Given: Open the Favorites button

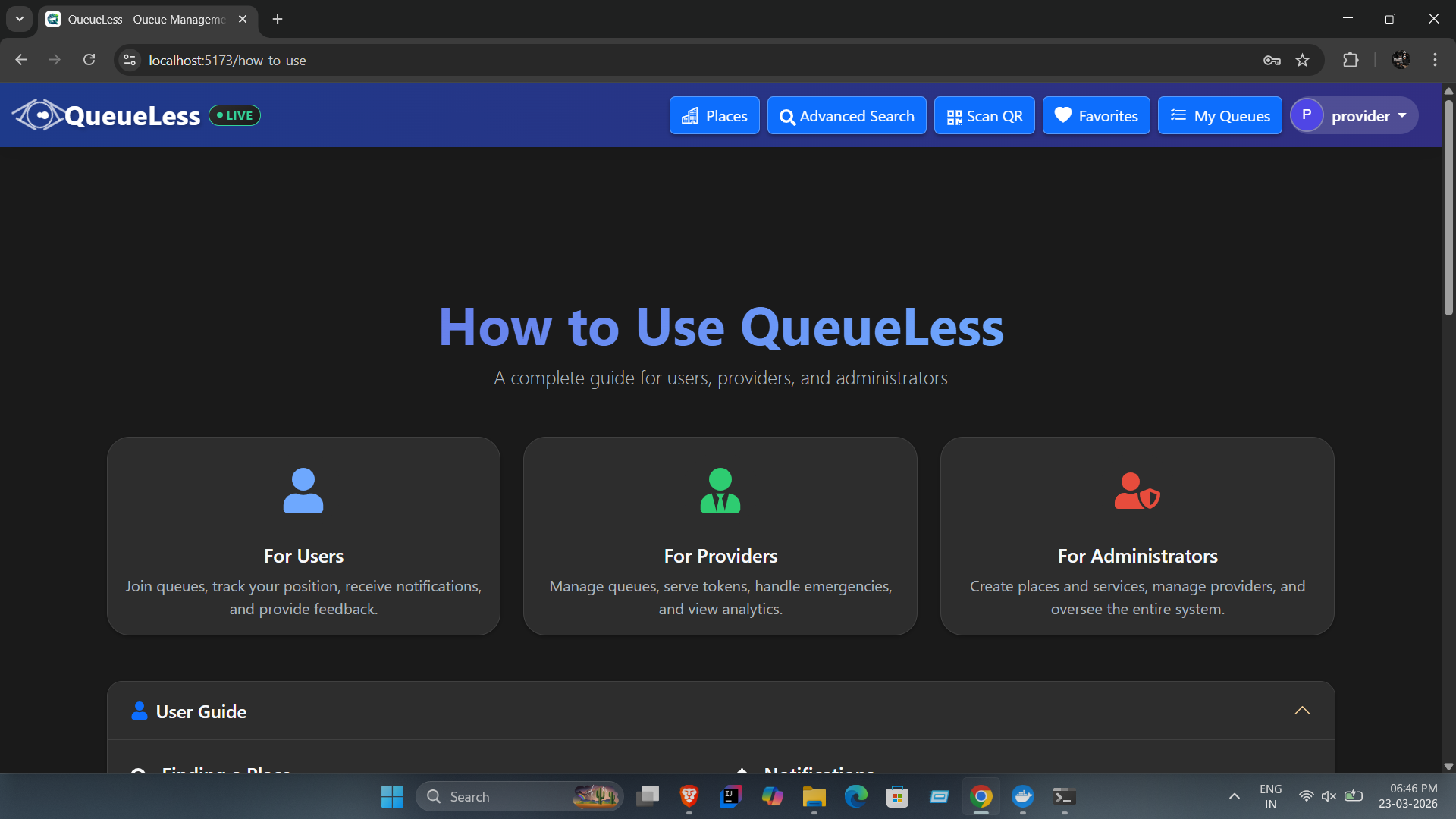Looking at the screenshot, I should click(1097, 116).
